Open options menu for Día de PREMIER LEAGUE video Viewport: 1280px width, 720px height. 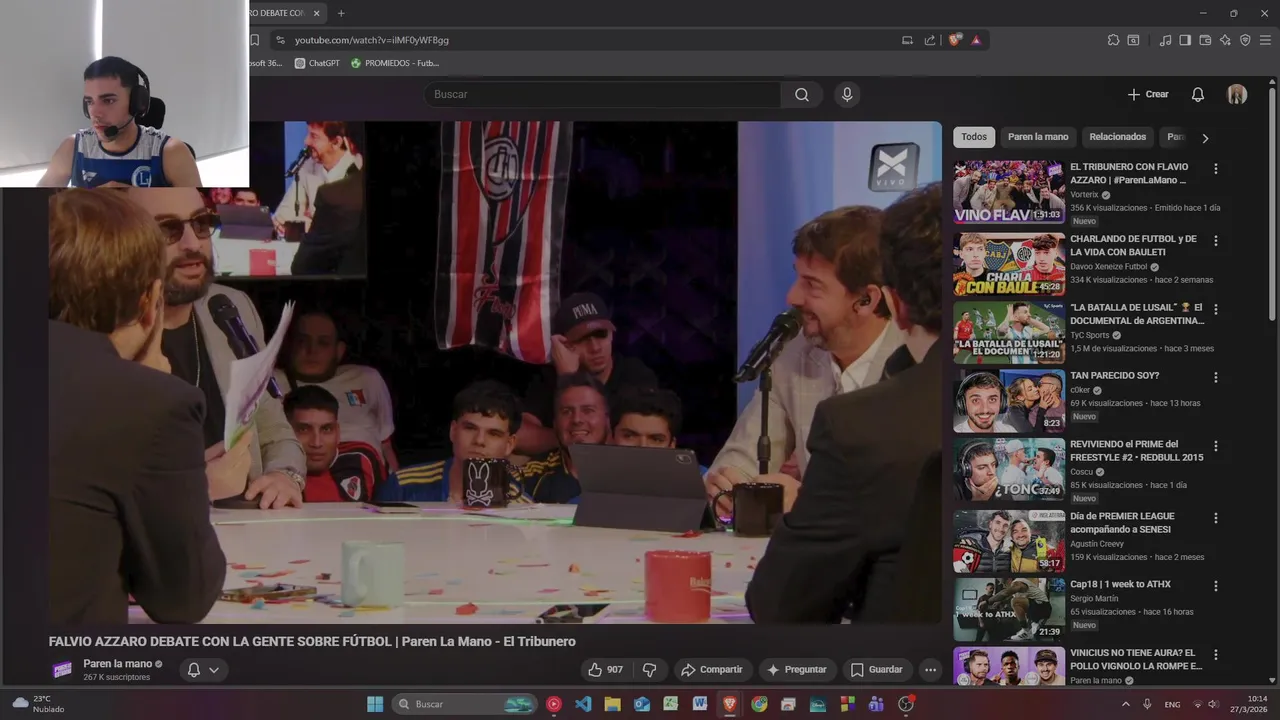1216,518
